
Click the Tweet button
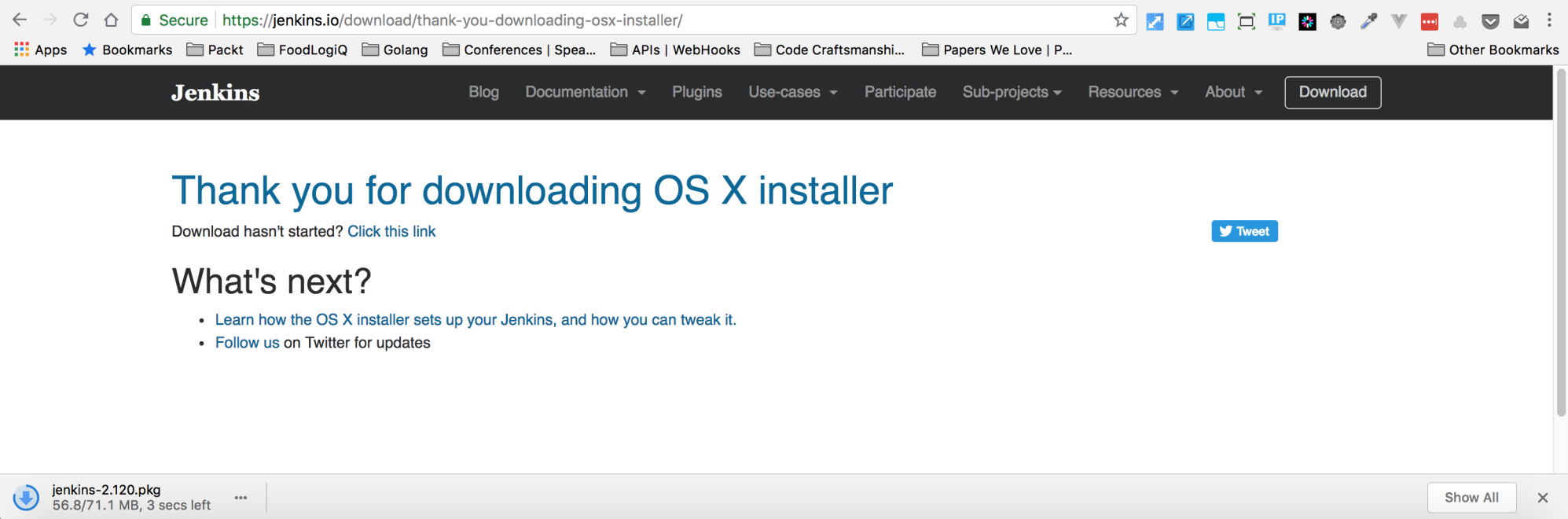[x=1244, y=231]
